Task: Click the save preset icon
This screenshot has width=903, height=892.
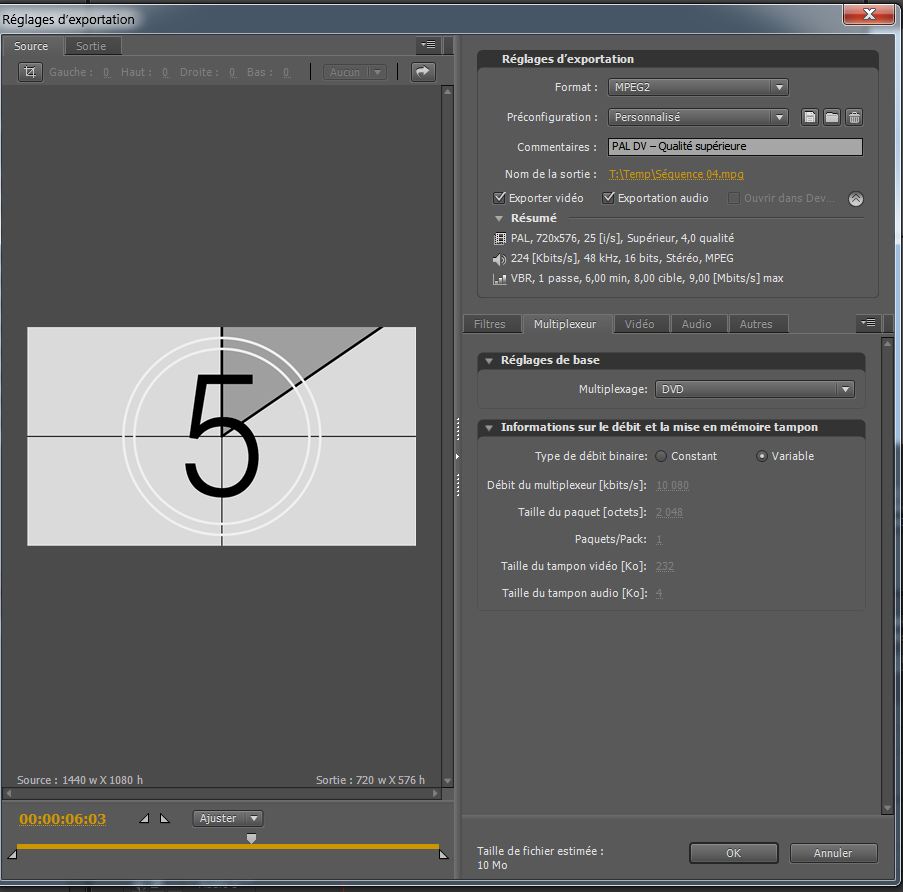Action: point(811,118)
